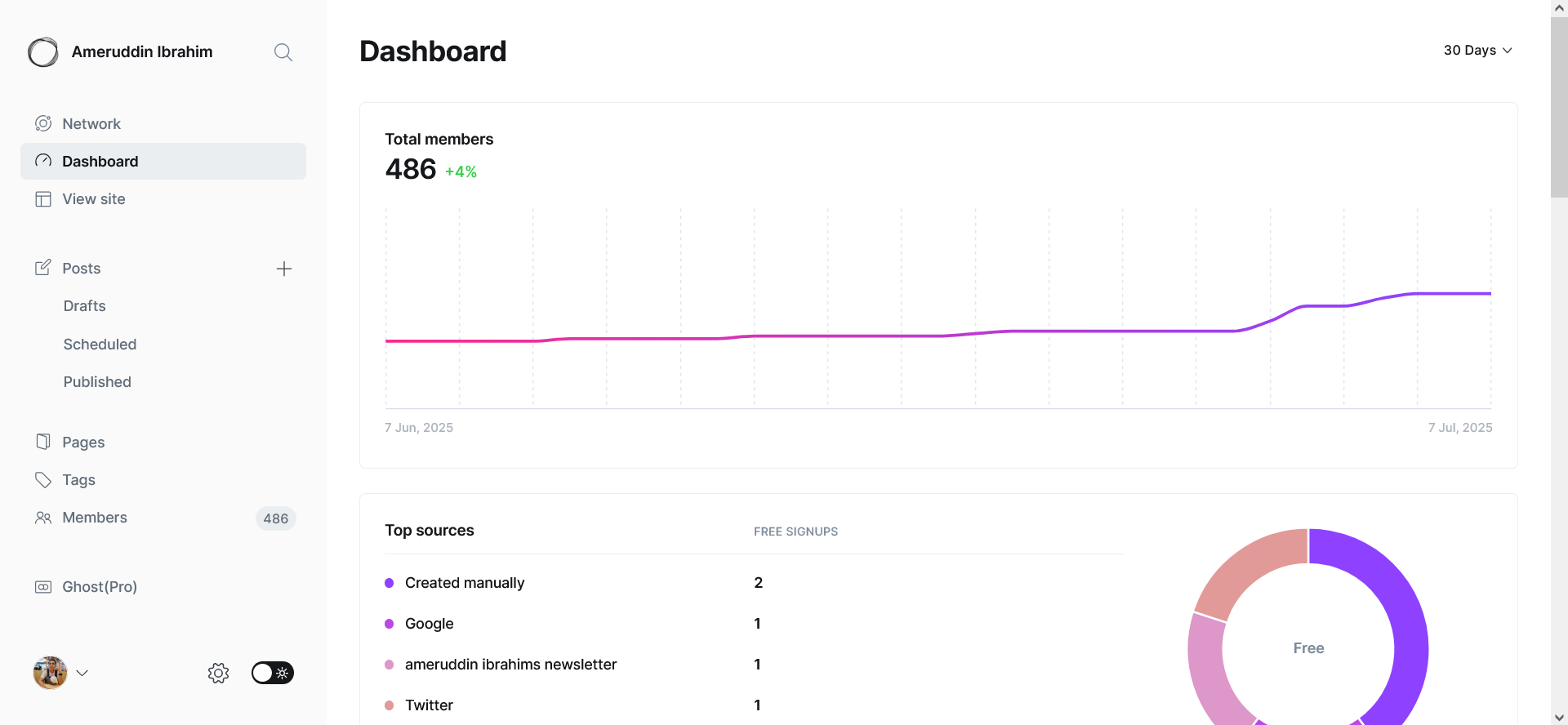
Task: Open settings via the gear icon
Action: tap(218, 673)
